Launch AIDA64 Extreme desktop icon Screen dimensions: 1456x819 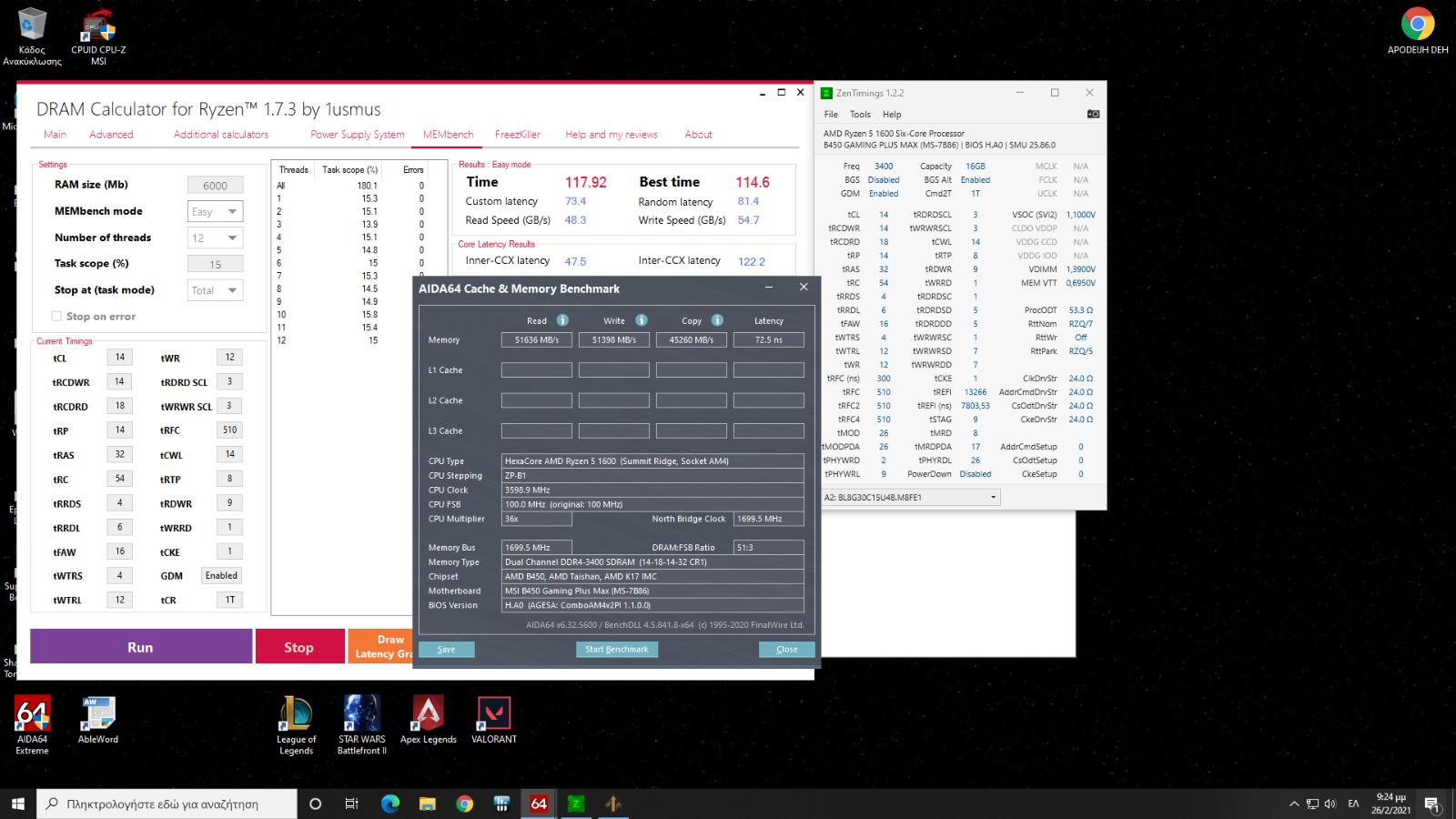tap(32, 725)
